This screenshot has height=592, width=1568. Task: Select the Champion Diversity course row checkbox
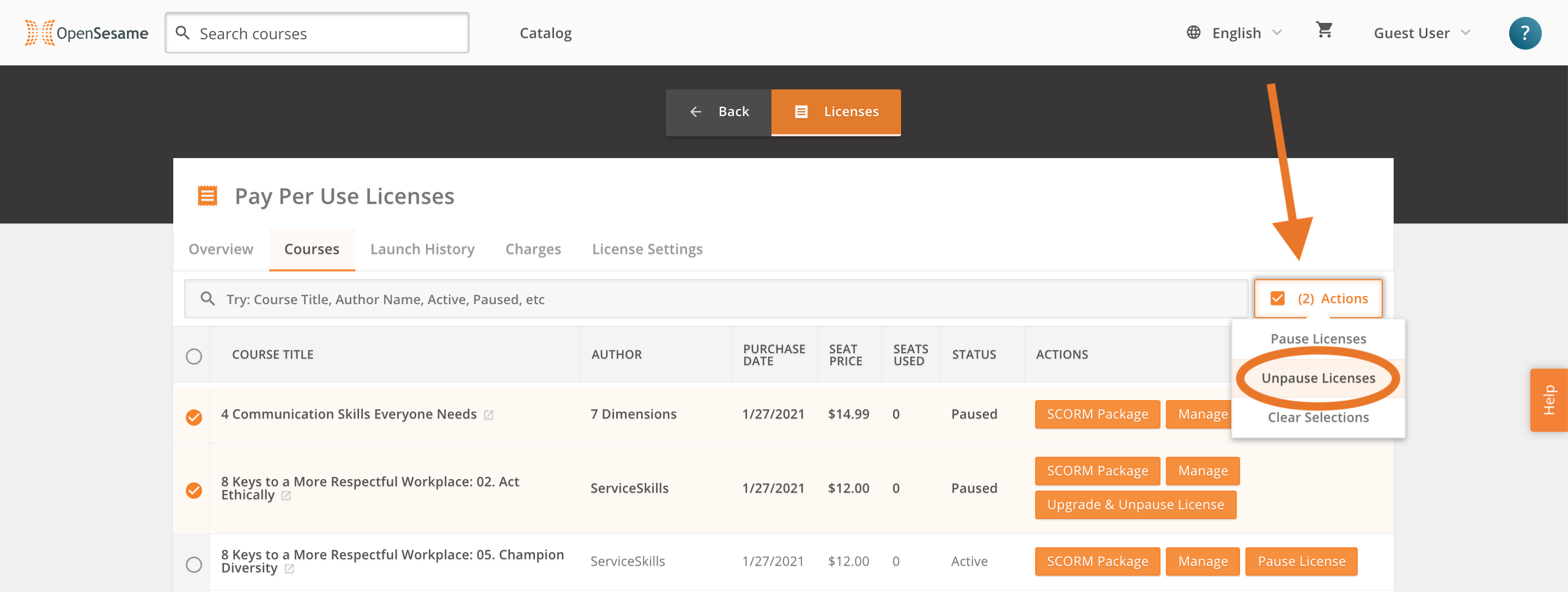[x=193, y=565]
